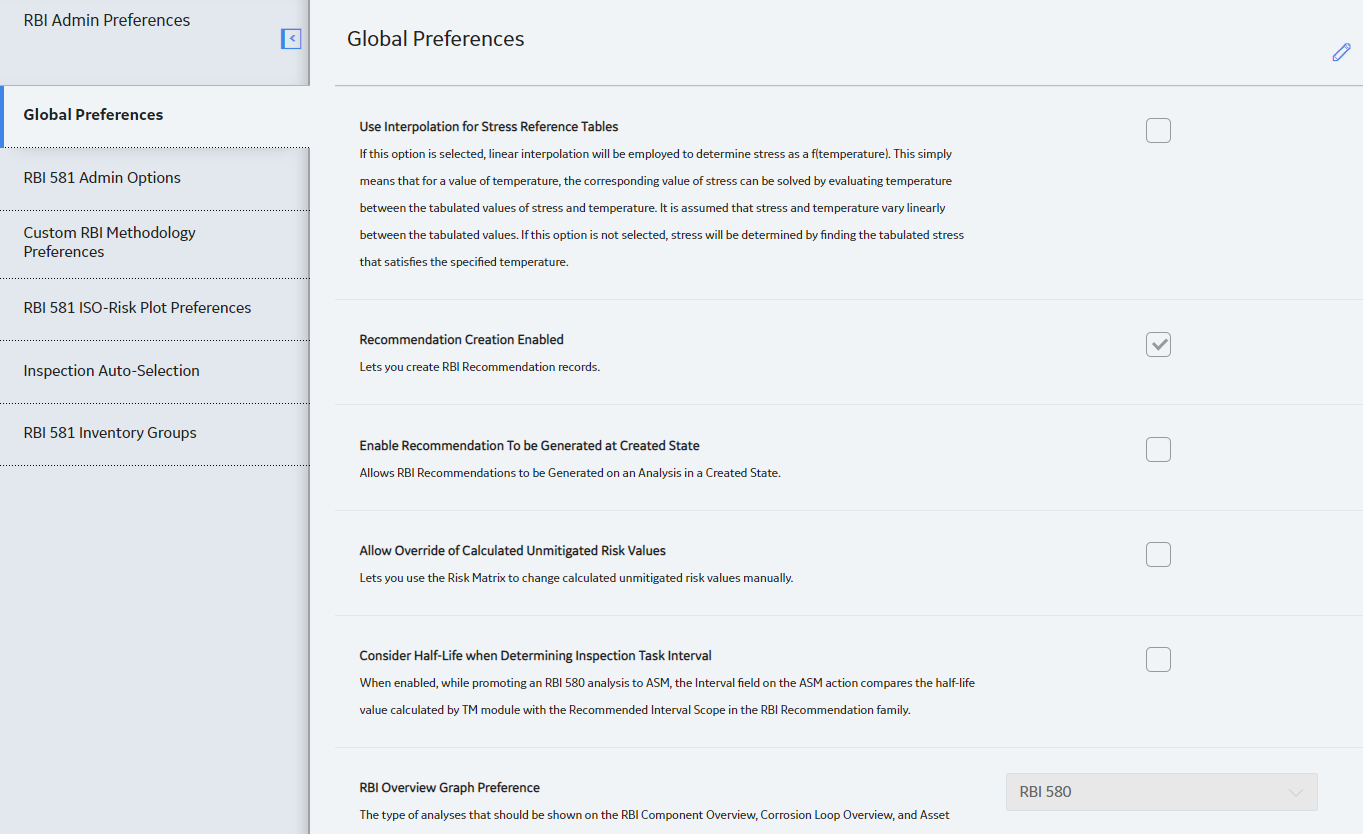The width and height of the screenshot is (1363, 834).
Task: Open RBI 581 ISO-Risk Plot Preferences
Action: (x=155, y=309)
